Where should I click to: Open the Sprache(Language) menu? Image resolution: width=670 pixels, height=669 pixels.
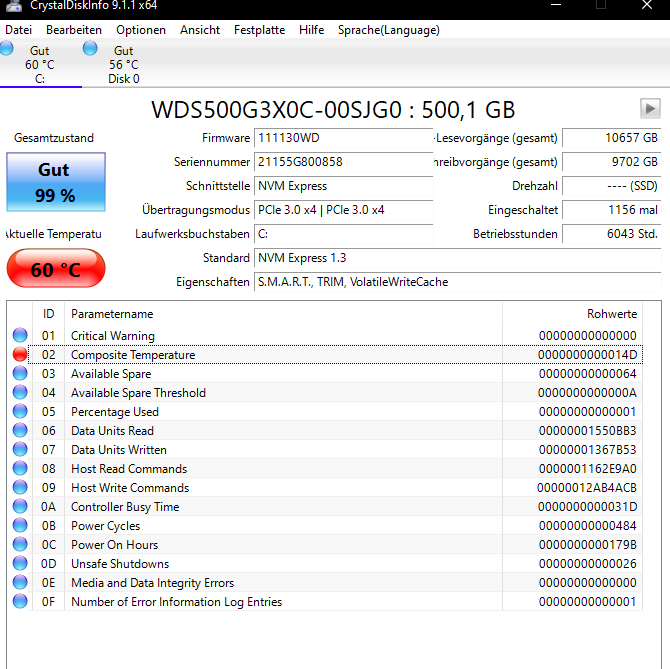(389, 30)
